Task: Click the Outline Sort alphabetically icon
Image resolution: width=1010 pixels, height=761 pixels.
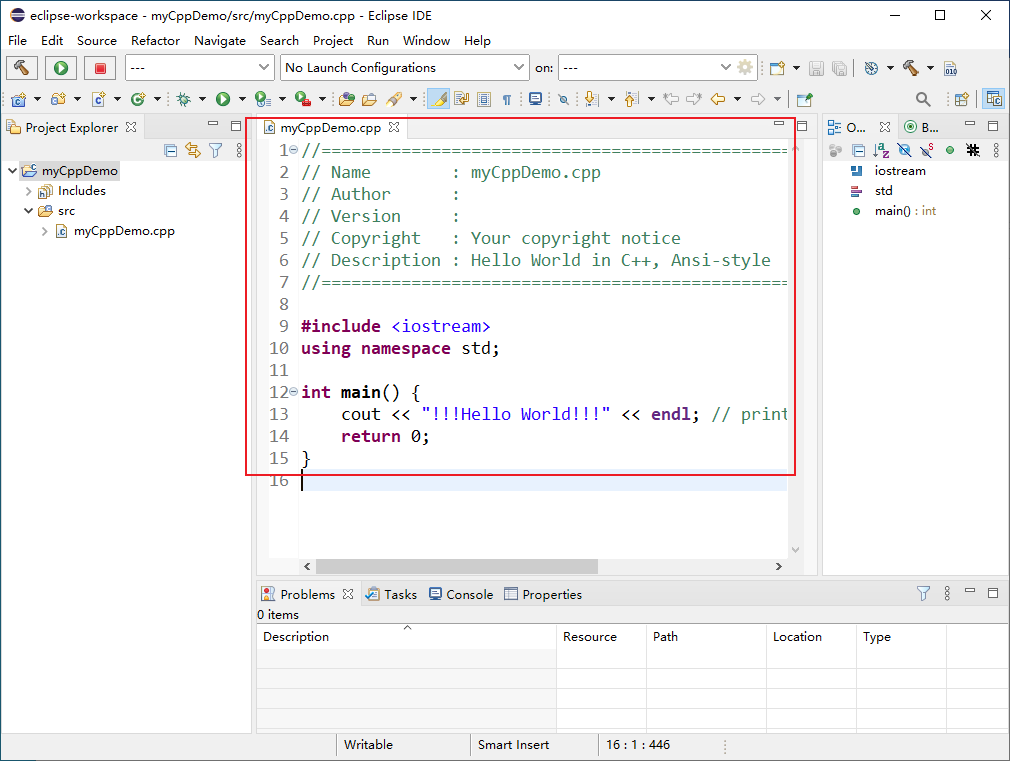Action: pyautogui.click(x=881, y=151)
